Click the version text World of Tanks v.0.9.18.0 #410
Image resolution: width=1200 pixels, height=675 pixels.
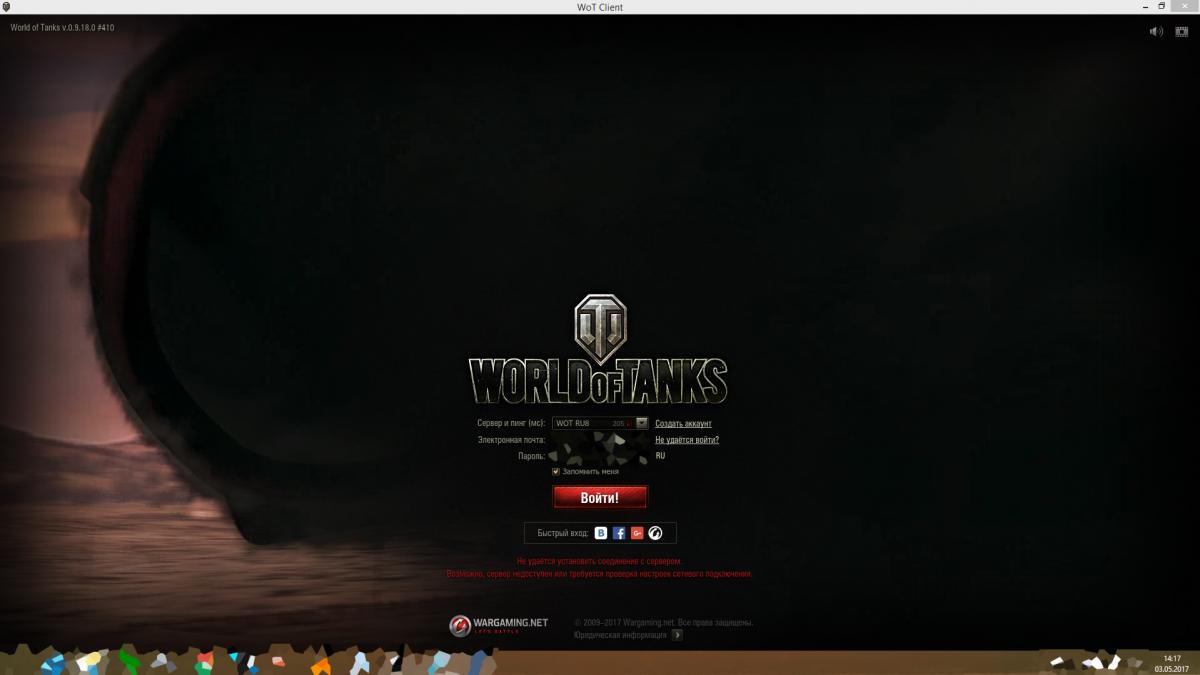62,28
